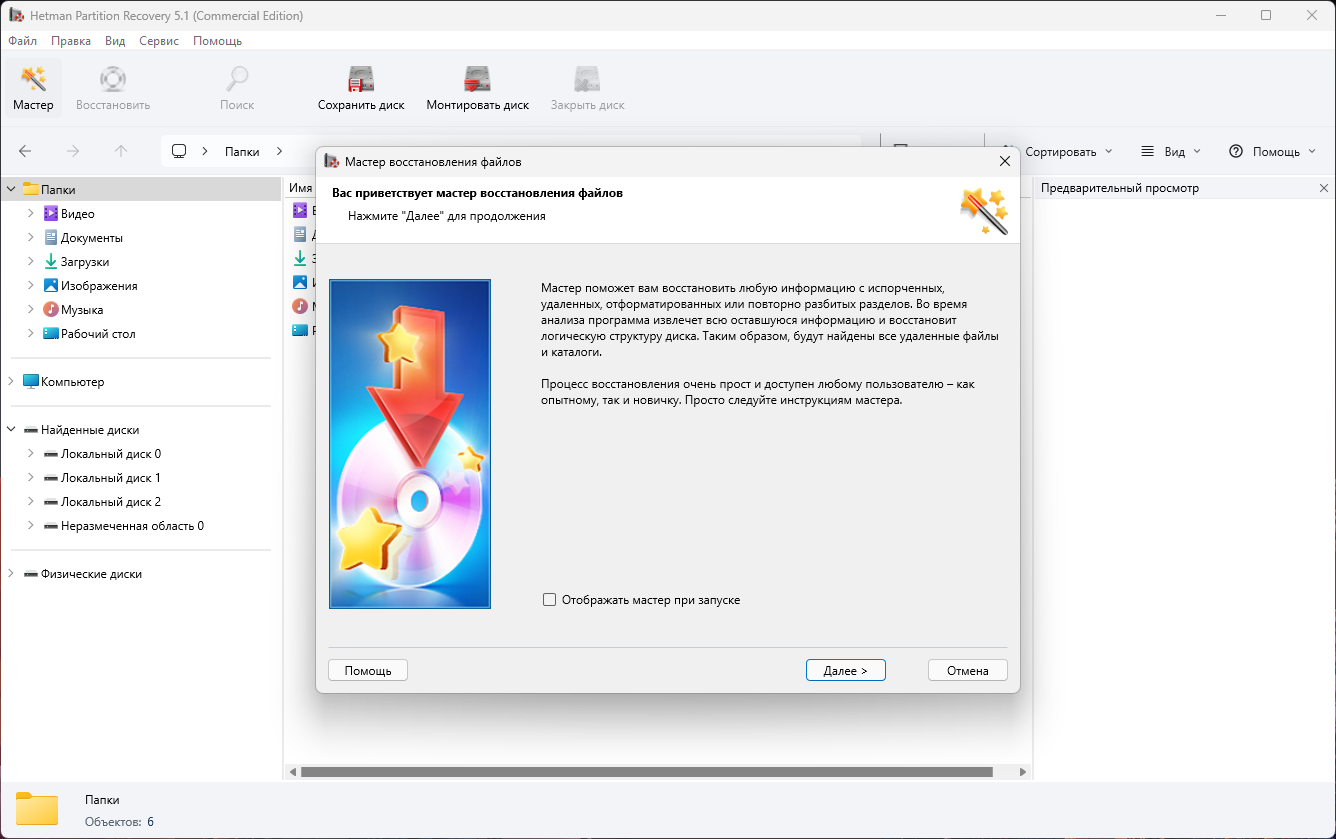Click the Поиск magnifier icon
Viewport: 1336px width, 839px height.
pyautogui.click(x=237, y=79)
